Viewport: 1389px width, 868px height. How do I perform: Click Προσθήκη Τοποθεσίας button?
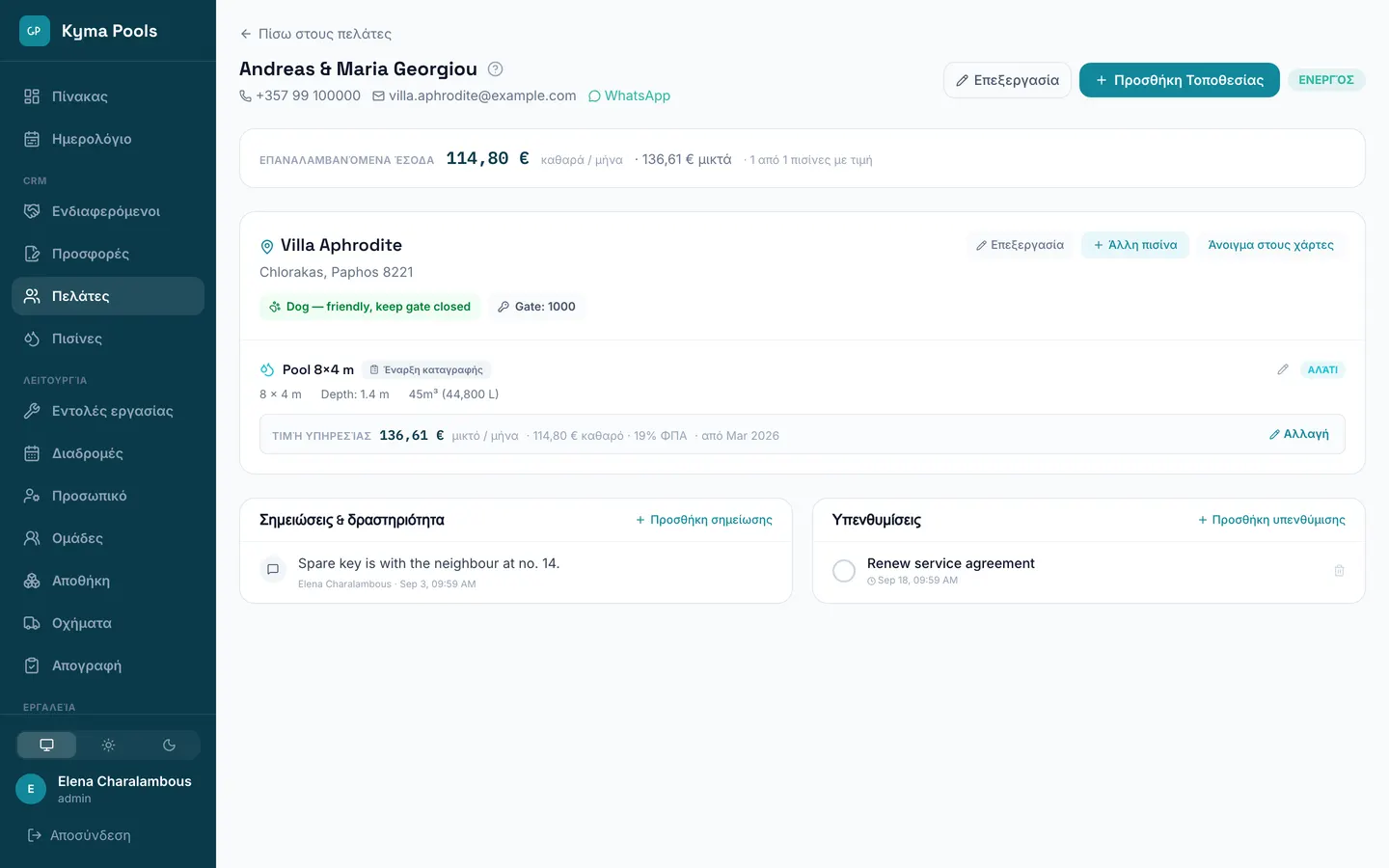click(1179, 80)
